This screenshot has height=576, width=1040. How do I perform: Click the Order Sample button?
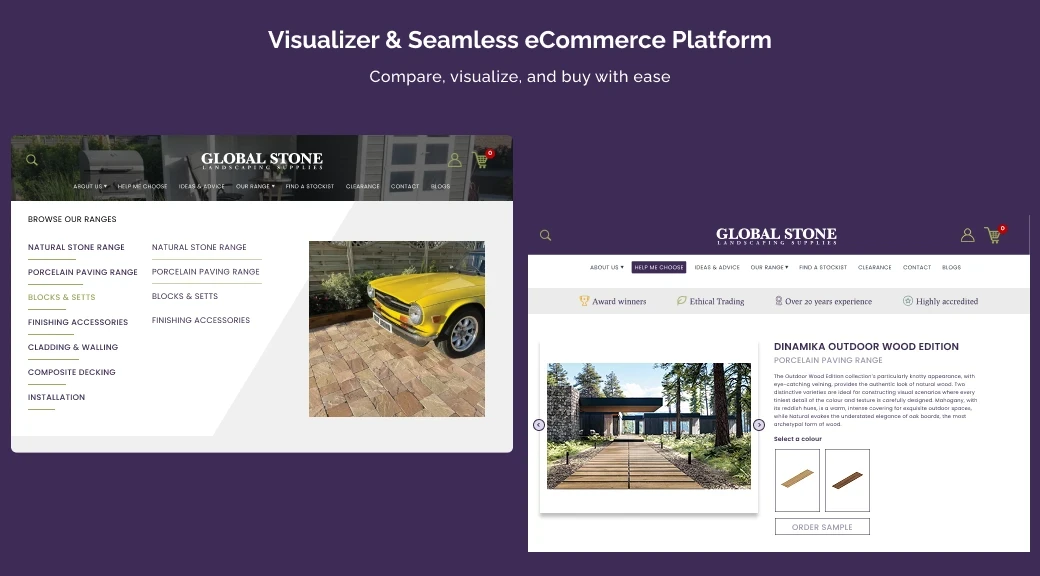pyautogui.click(x=822, y=527)
